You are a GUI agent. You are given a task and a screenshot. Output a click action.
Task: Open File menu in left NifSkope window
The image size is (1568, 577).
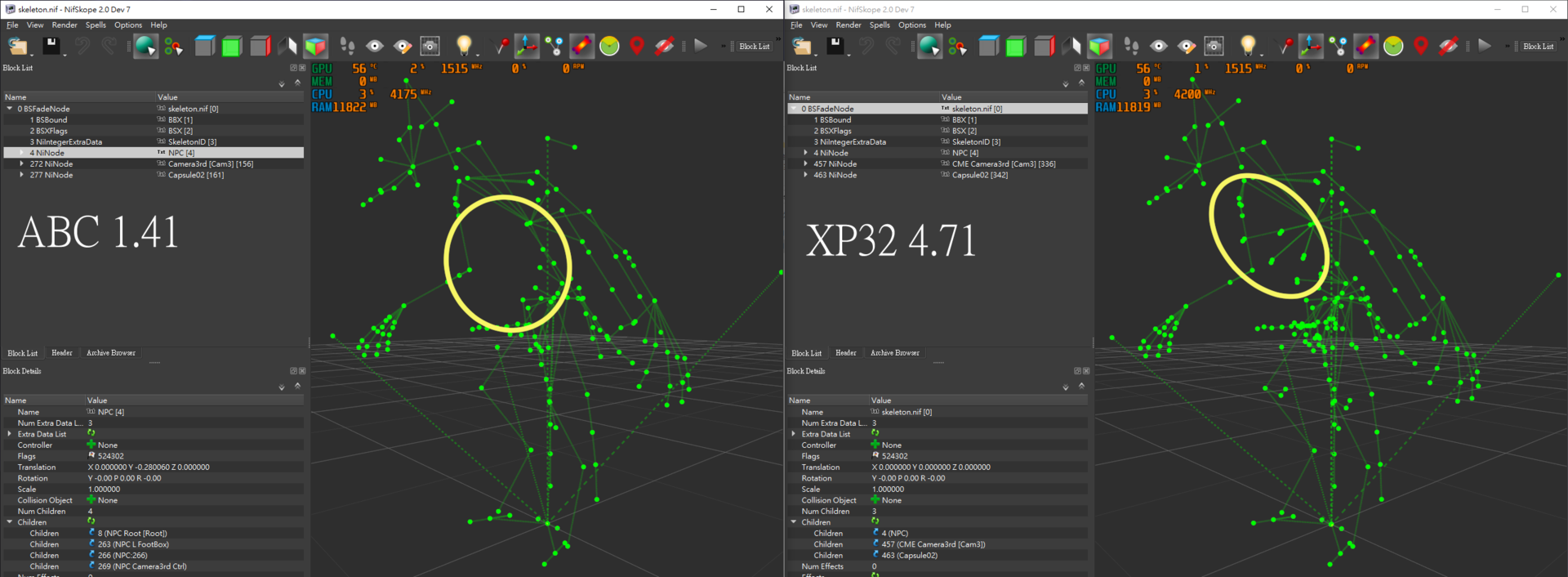point(12,25)
